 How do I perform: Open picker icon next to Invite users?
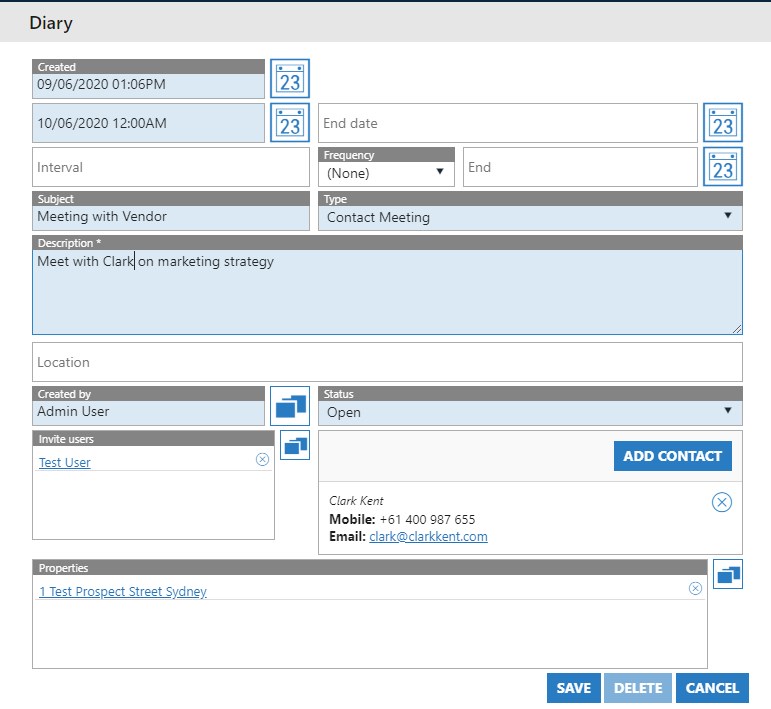coord(295,446)
